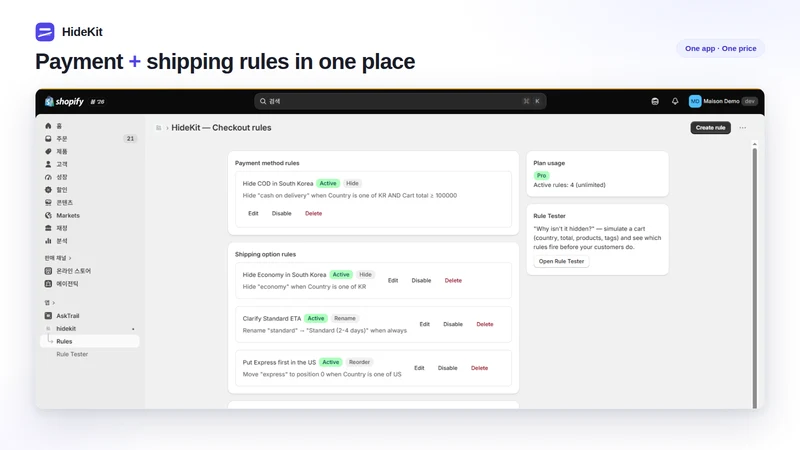Open the Discounts badge icon in sidebar
This screenshot has height=450, width=800.
click(x=48, y=190)
